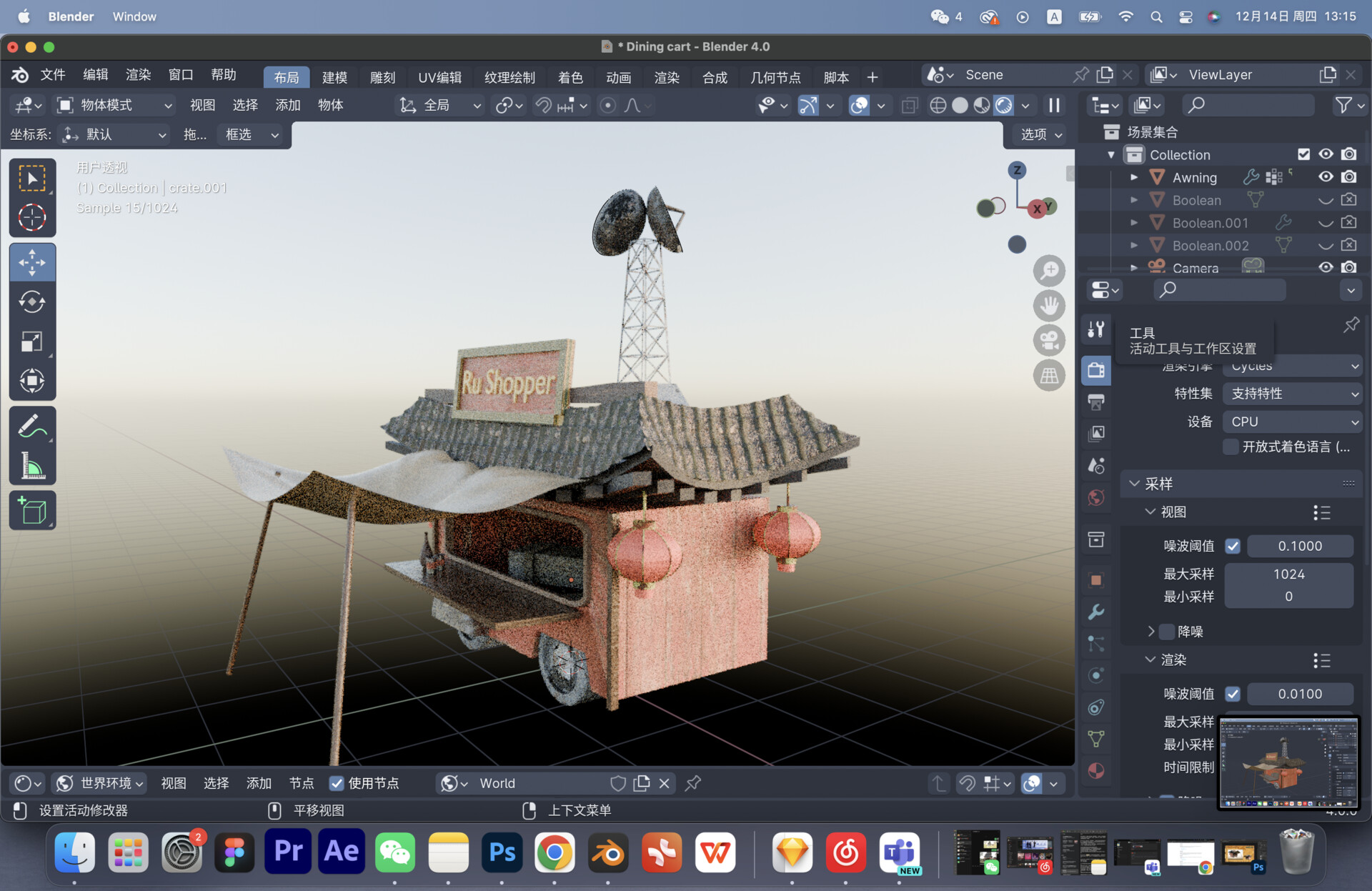
Task: Toggle Collection exclude checkbox in outliner
Action: [x=1304, y=154]
